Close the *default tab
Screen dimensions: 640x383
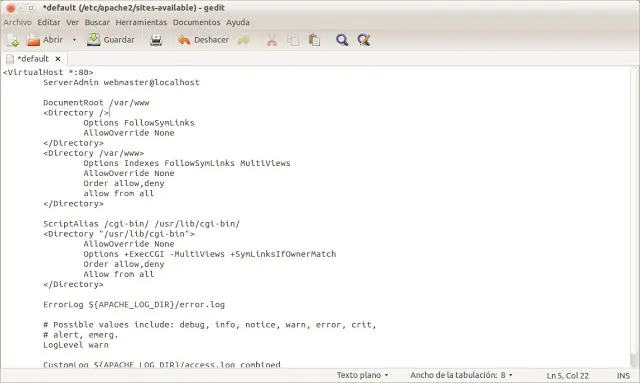pyautogui.click(x=58, y=59)
